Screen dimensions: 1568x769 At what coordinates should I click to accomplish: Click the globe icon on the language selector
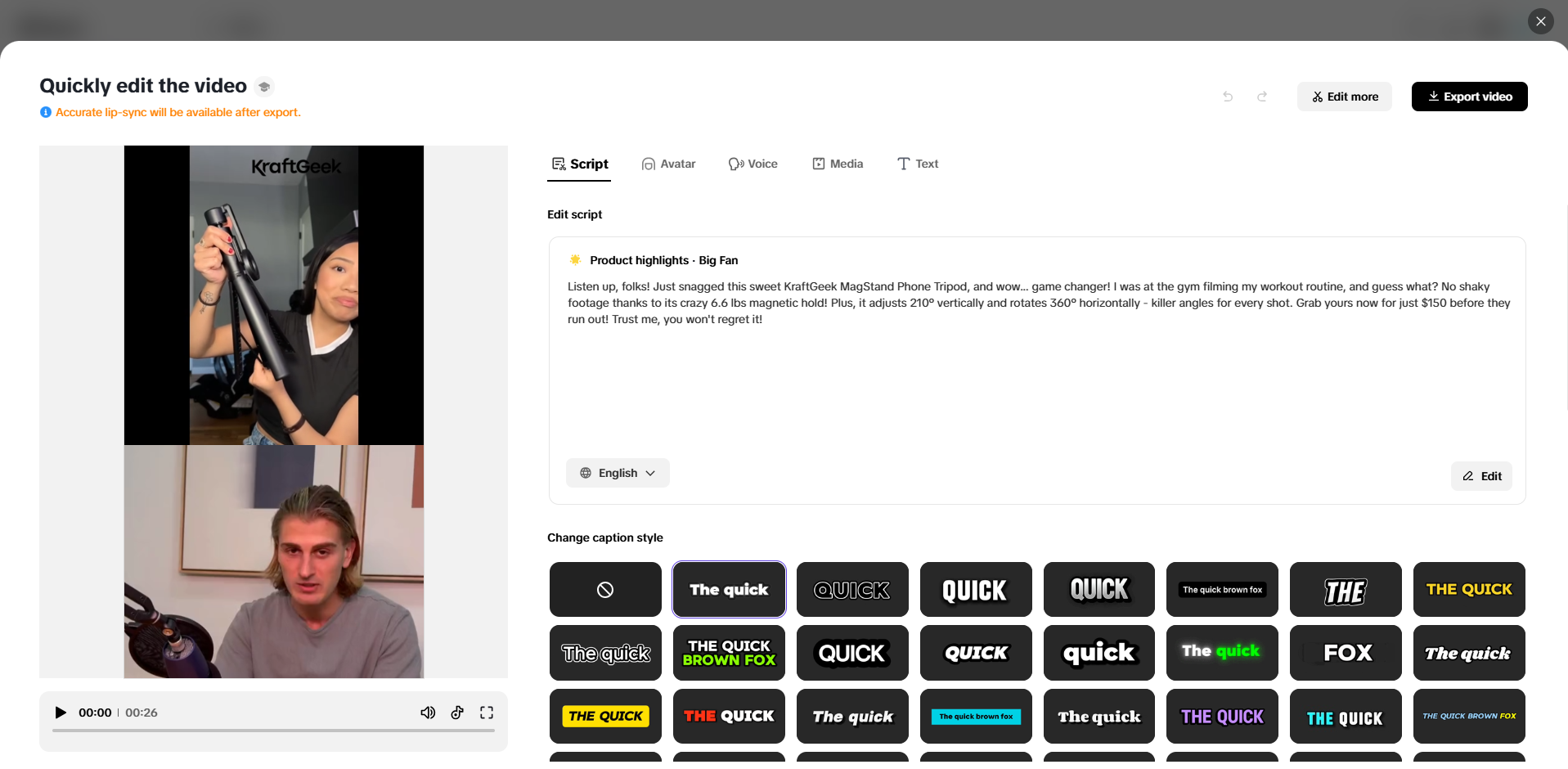point(585,473)
